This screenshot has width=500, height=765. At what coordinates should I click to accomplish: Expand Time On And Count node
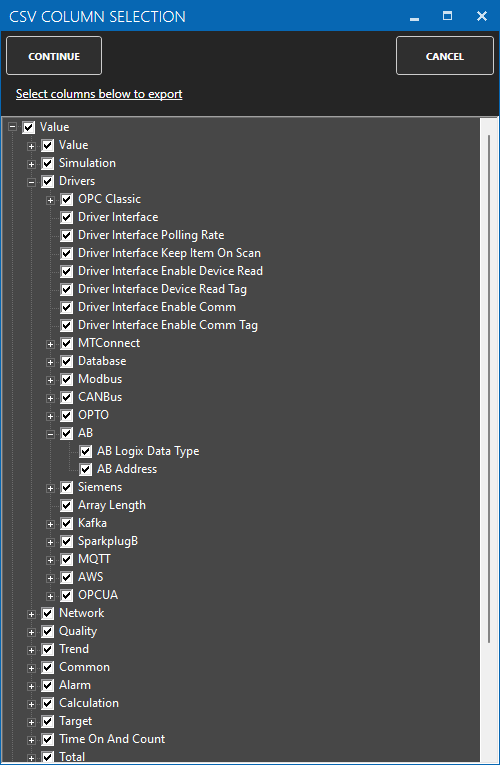coord(31,741)
